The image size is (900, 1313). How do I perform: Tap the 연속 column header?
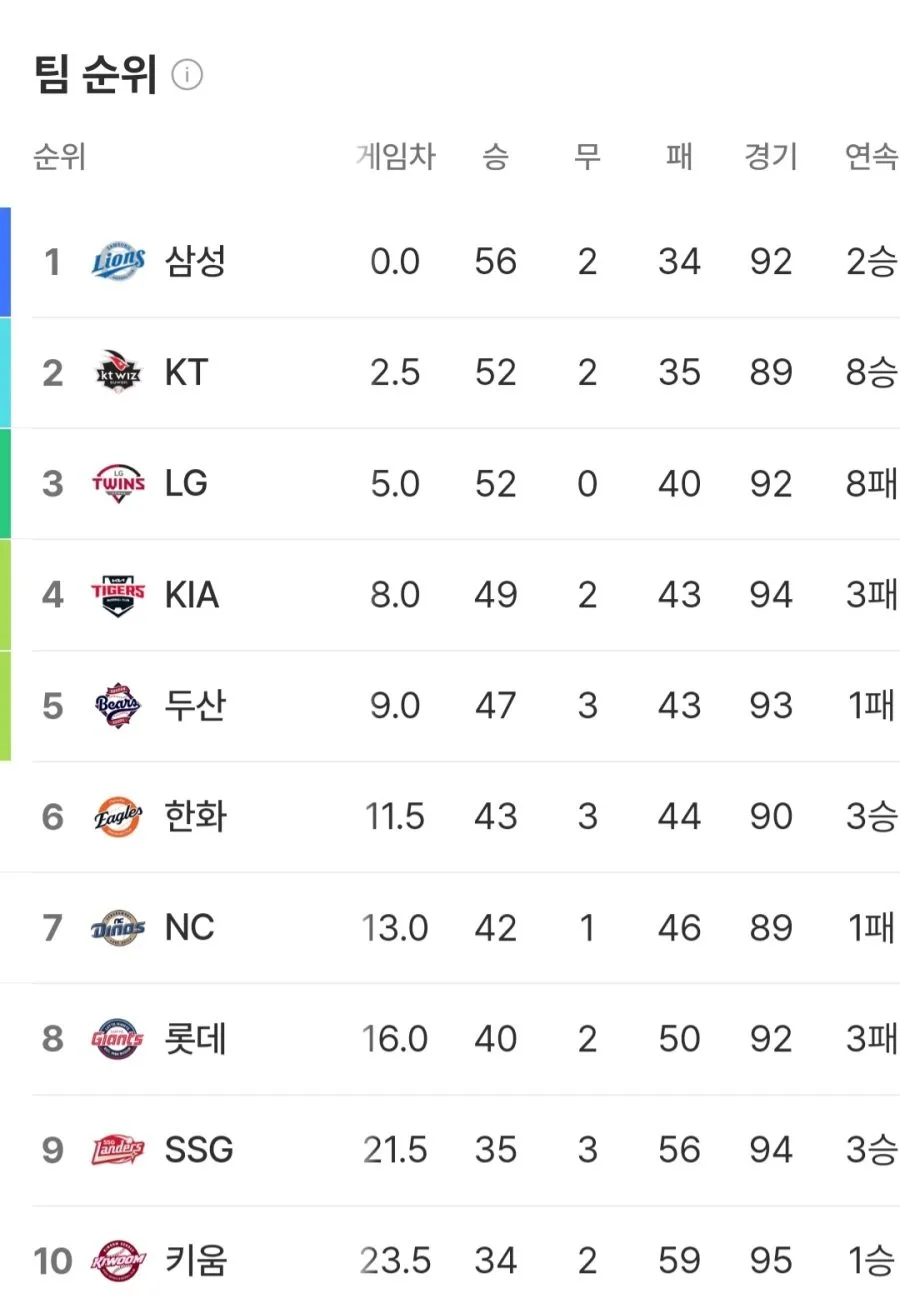point(871,157)
